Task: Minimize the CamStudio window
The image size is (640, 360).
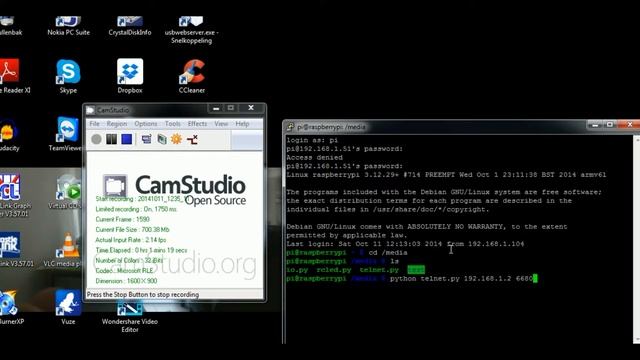Action: 216,108
